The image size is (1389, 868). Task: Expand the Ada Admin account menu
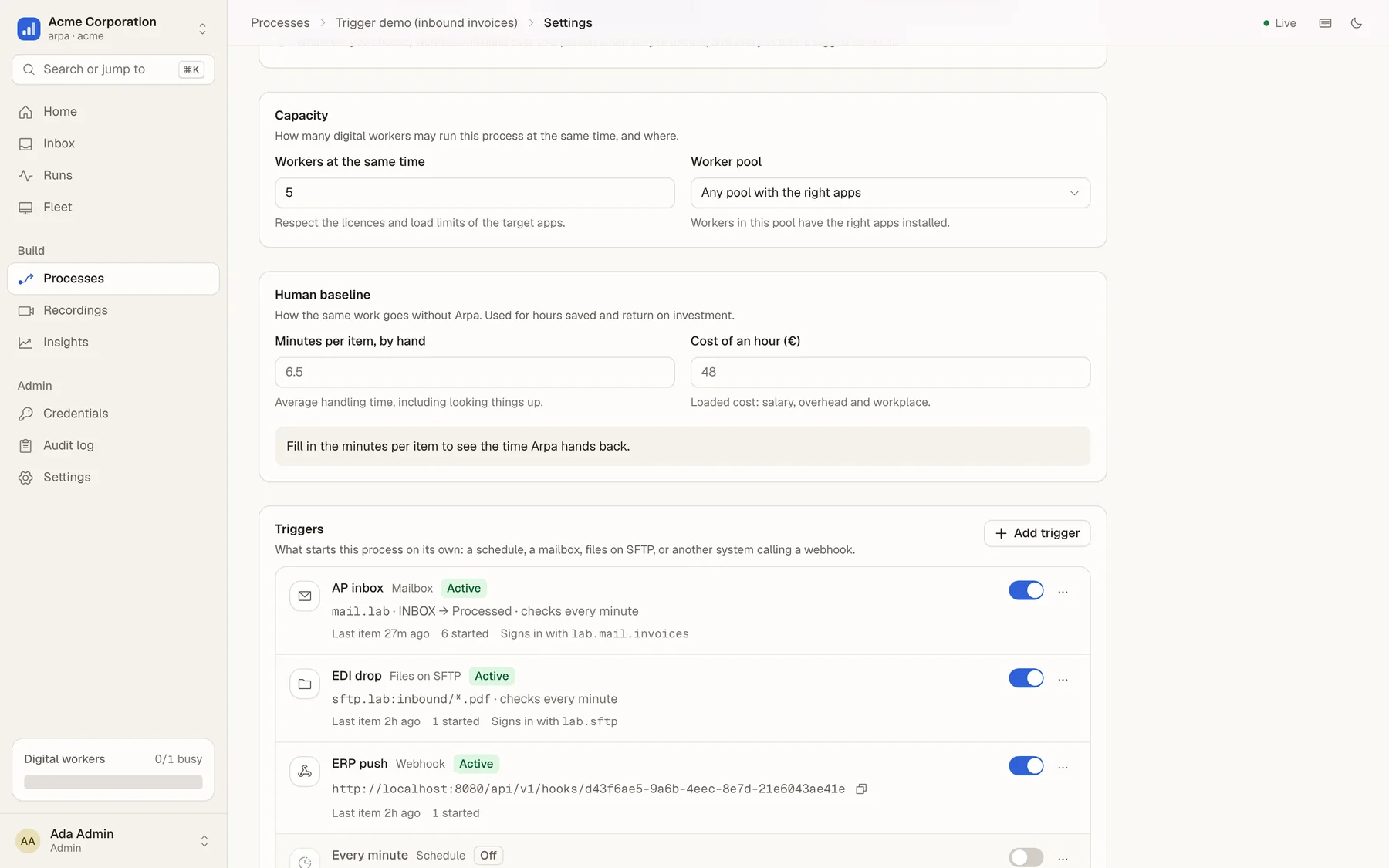[204, 841]
